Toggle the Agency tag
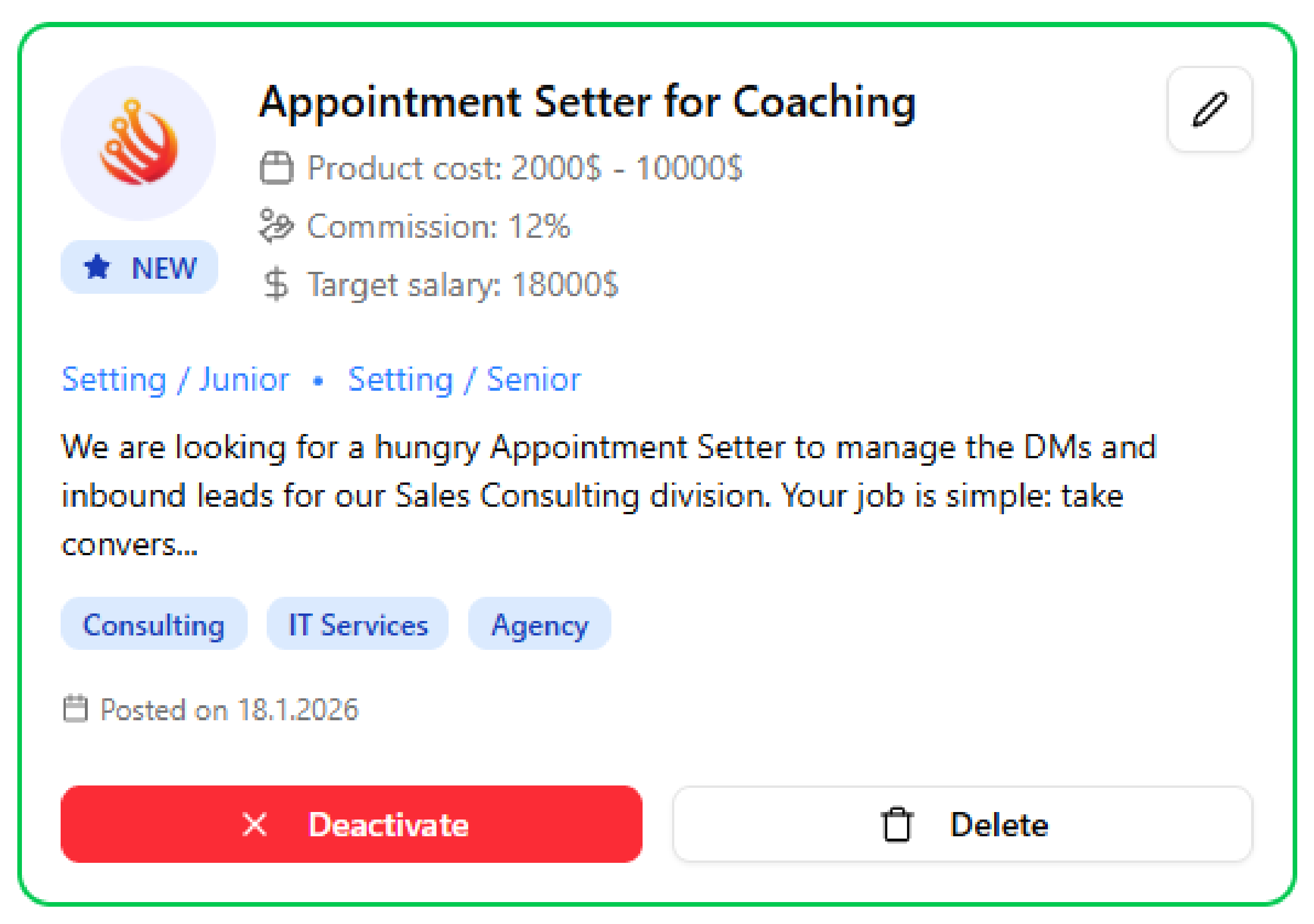This screenshot has height=924, width=1314. coord(539,624)
